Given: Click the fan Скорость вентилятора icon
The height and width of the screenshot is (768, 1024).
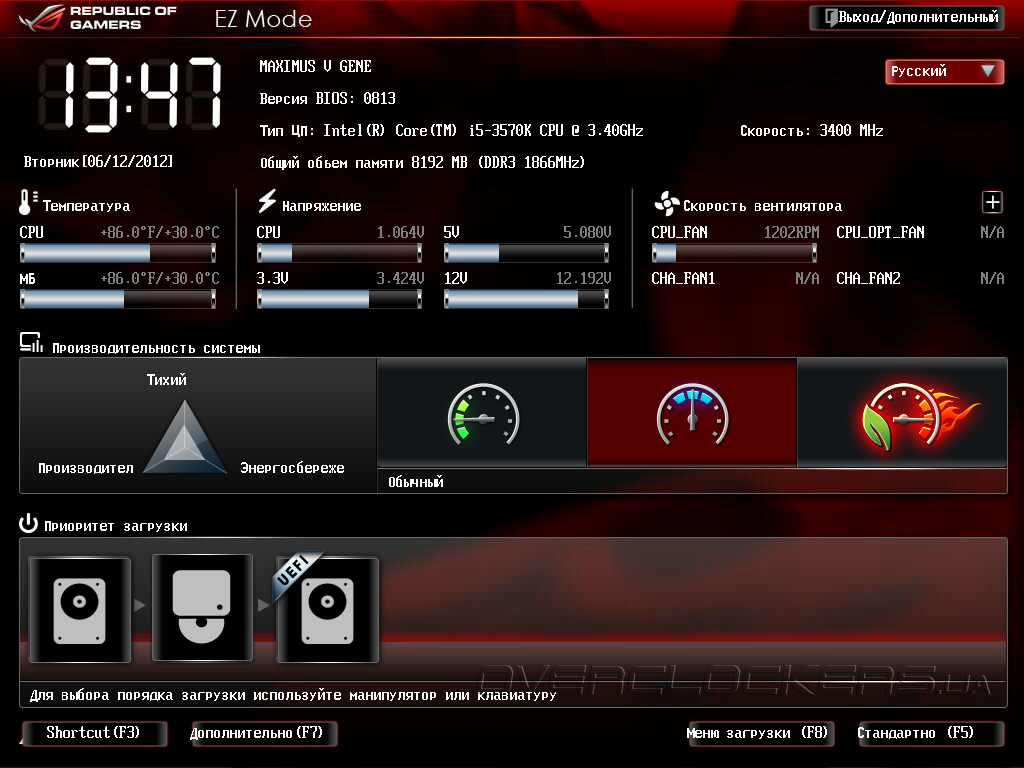Looking at the screenshot, I should point(666,204).
